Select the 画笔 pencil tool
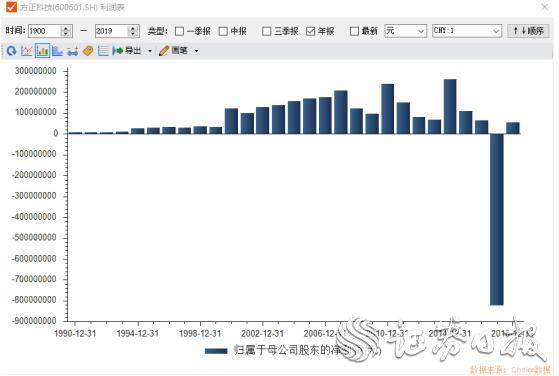Viewport: 559px width, 376px height. (173, 51)
